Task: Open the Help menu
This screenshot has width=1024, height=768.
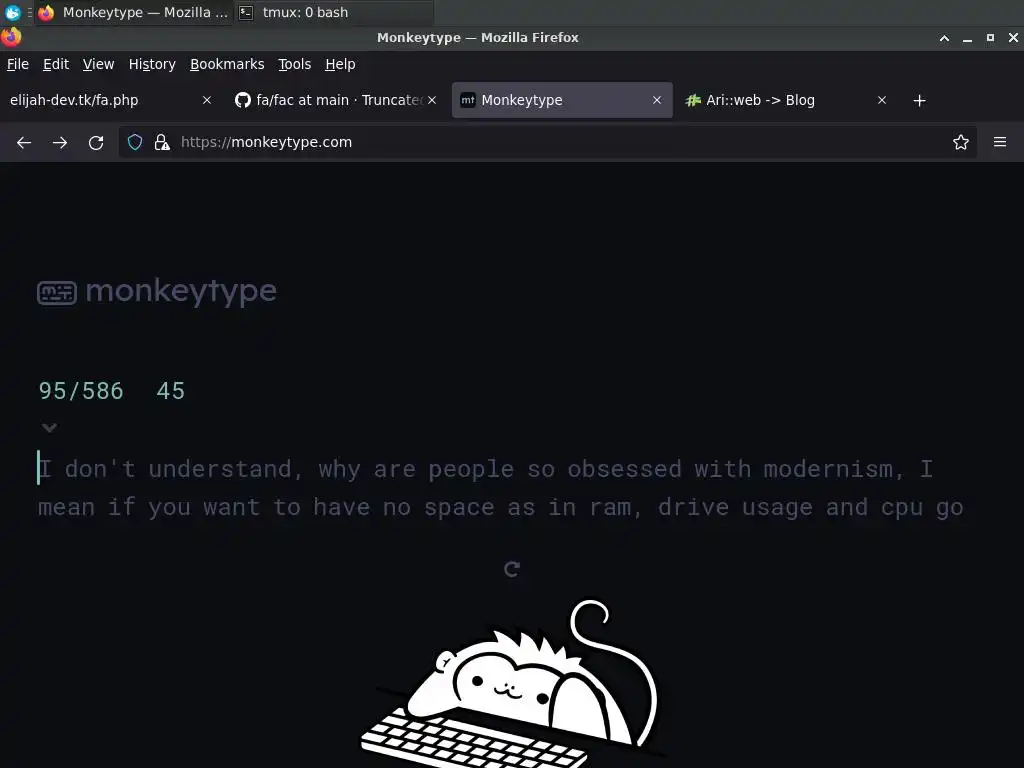Action: tap(340, 64)
